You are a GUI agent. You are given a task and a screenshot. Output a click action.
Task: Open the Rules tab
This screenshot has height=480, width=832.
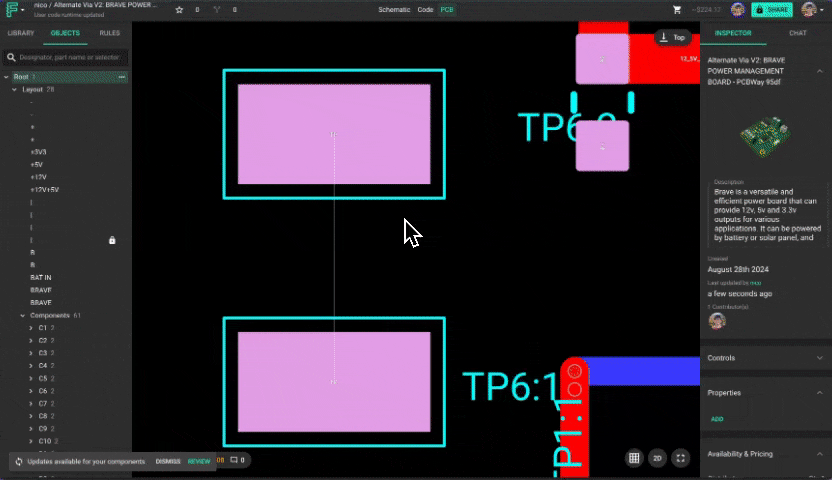[109, 33]
